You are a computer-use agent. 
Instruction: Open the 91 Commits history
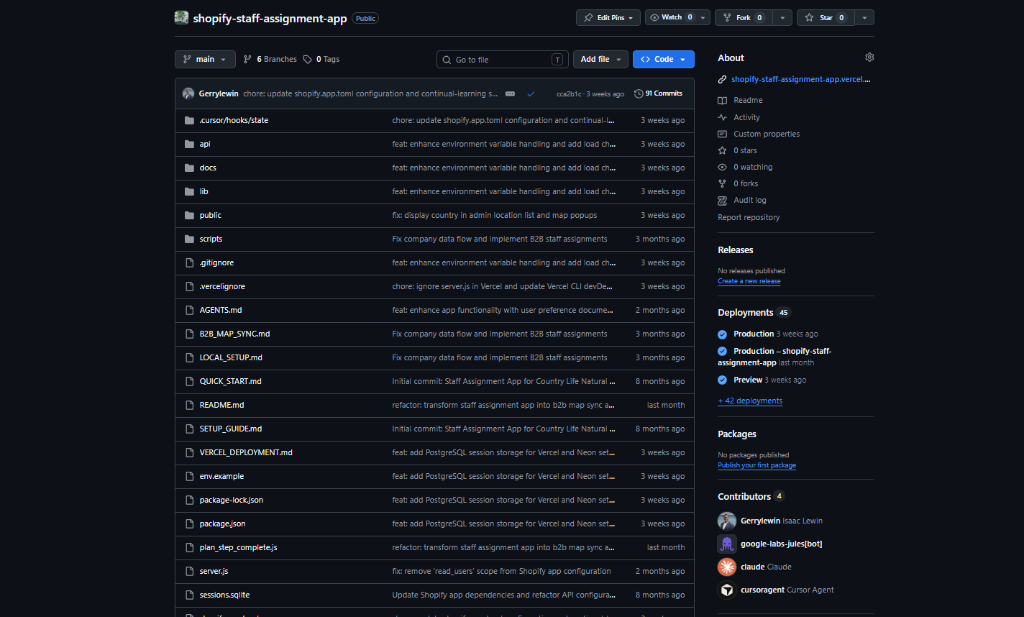658,93
